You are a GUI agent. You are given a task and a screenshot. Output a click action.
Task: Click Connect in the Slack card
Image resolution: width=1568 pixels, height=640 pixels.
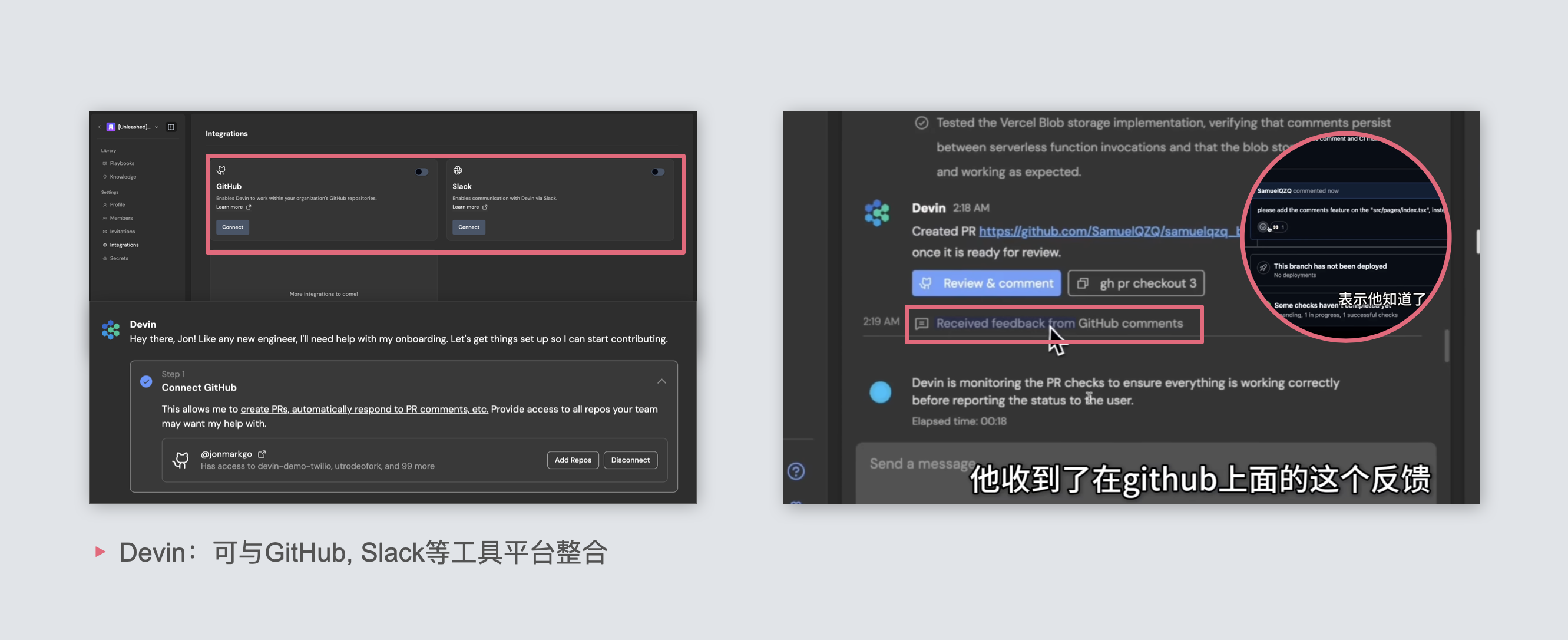point(469,227)
